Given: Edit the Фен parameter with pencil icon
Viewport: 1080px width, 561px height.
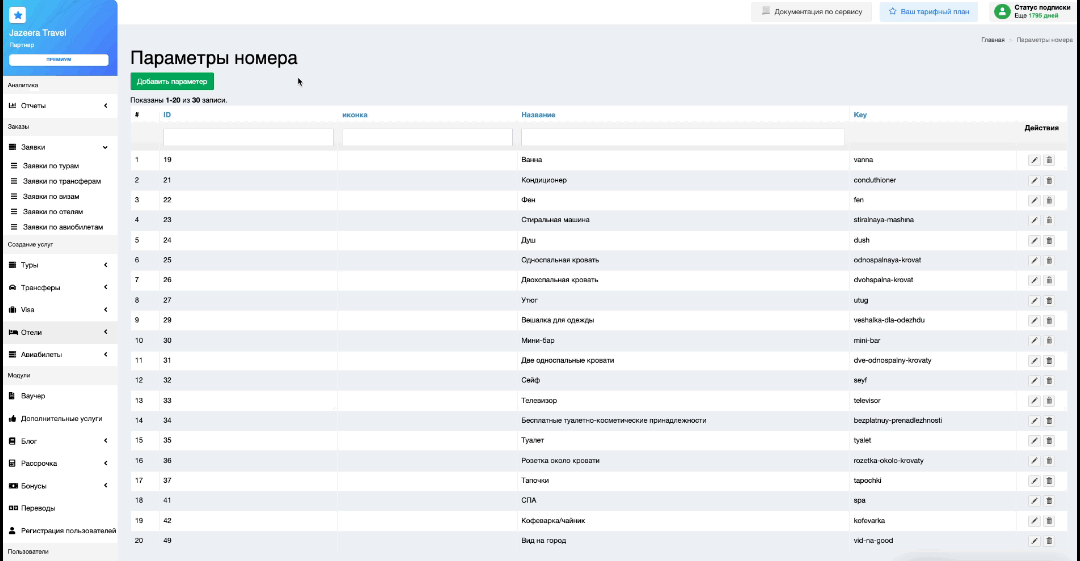Looking at the screenshot, I should (x=1034, y=200).
